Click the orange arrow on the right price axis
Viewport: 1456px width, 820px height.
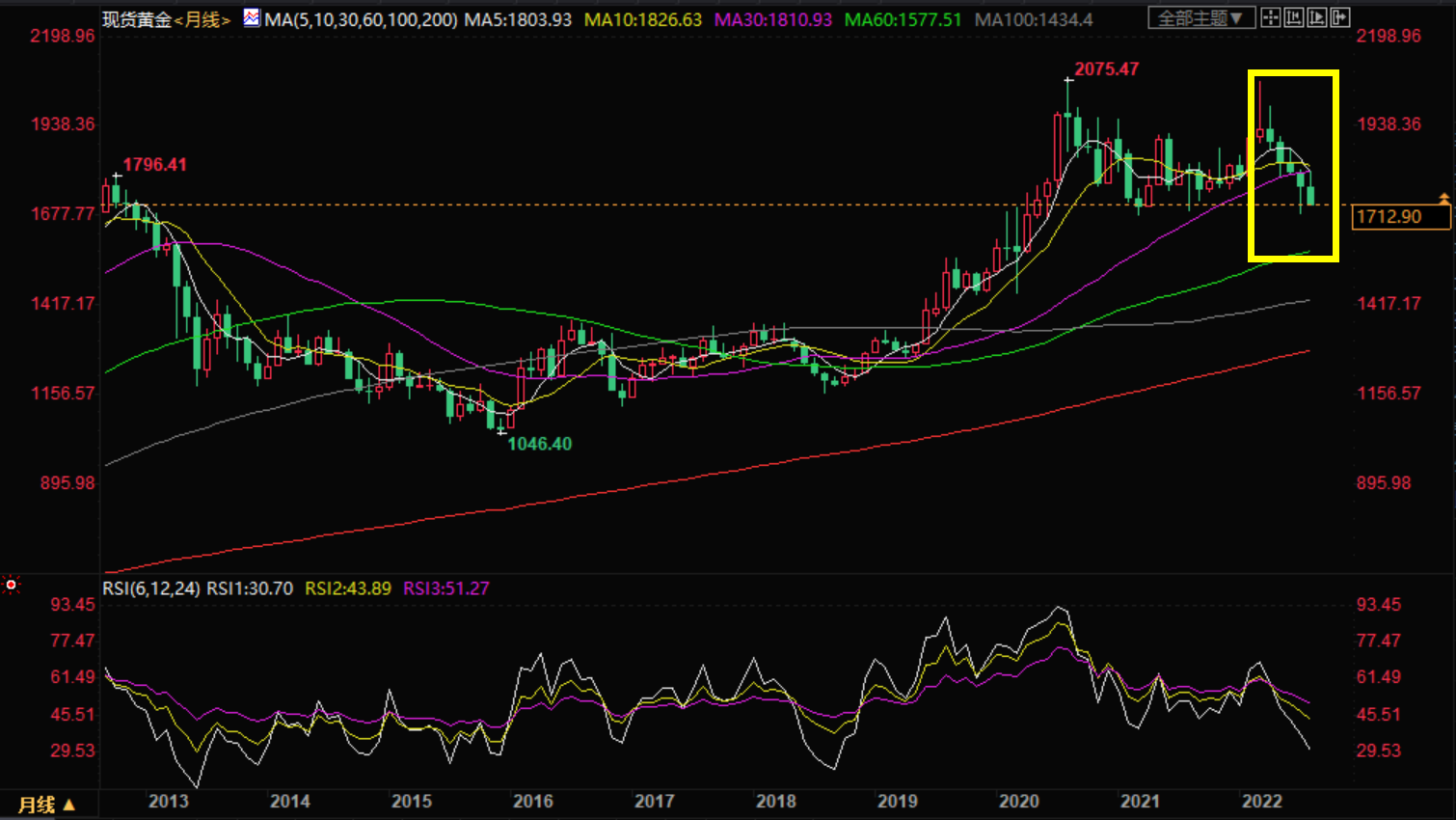coord(1443,198)
